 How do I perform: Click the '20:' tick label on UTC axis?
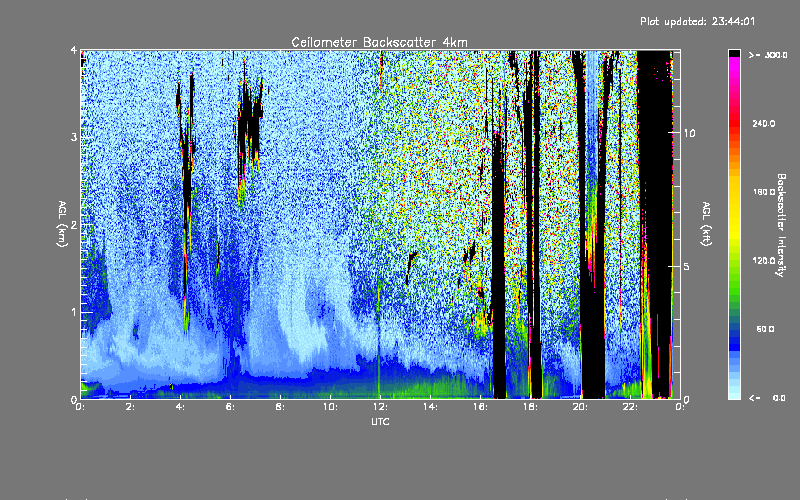tap(580, 407)
